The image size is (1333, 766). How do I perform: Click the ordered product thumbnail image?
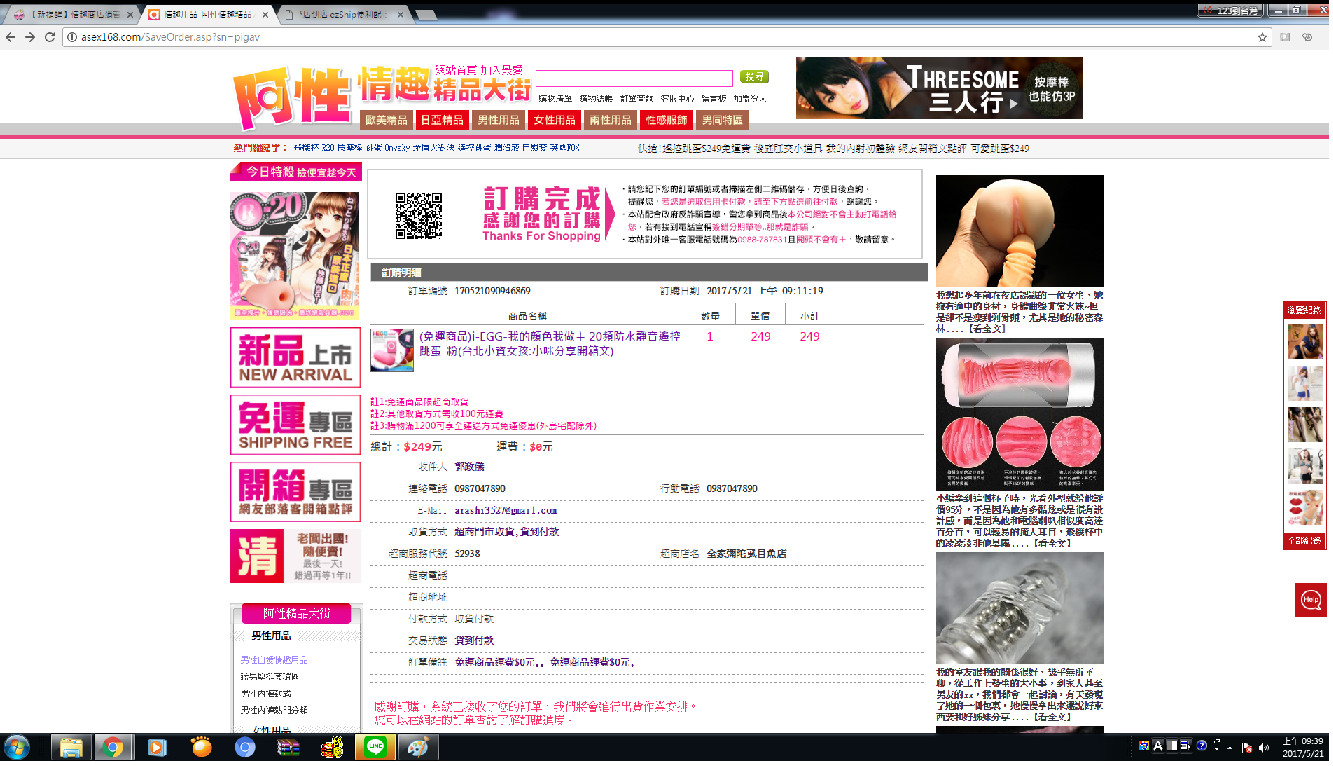tap(392, 351)
